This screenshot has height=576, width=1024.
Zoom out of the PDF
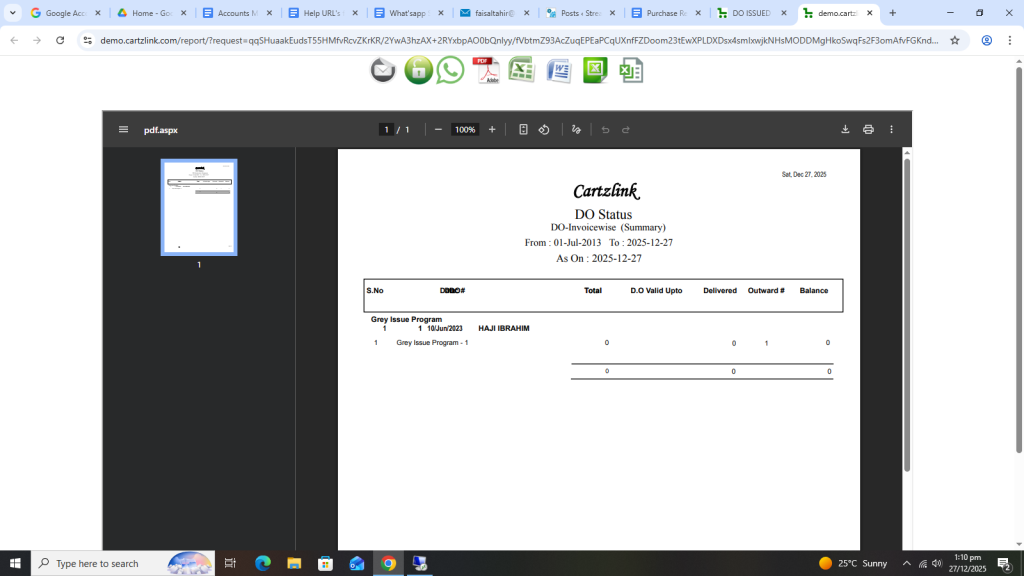tap(438, 130)
